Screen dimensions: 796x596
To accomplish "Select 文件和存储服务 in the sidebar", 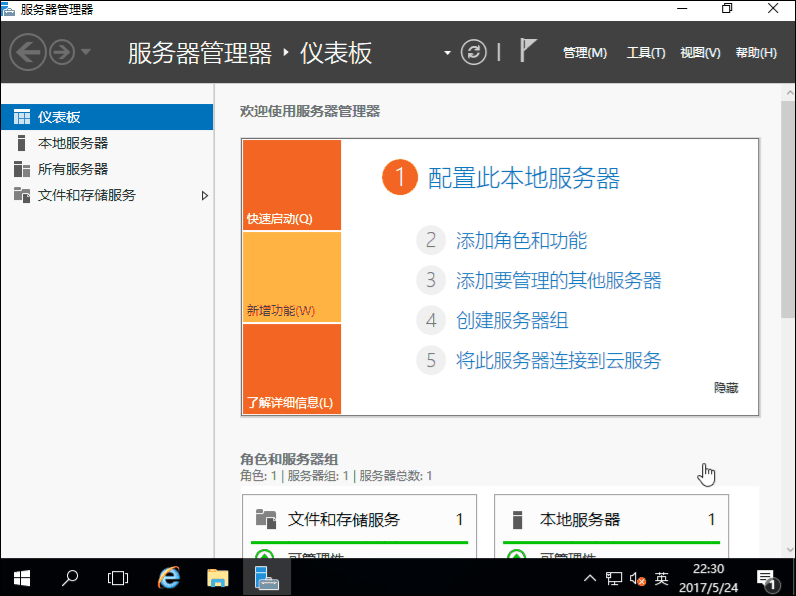I will [x=107, y=195].
